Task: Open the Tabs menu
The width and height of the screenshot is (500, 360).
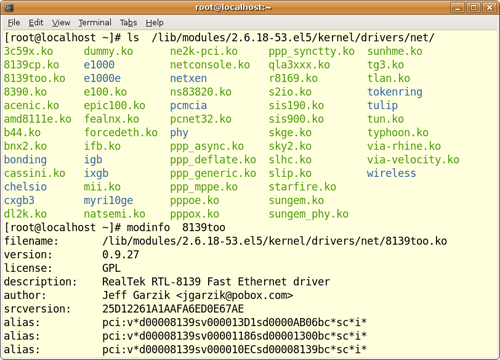Action: 128,23
